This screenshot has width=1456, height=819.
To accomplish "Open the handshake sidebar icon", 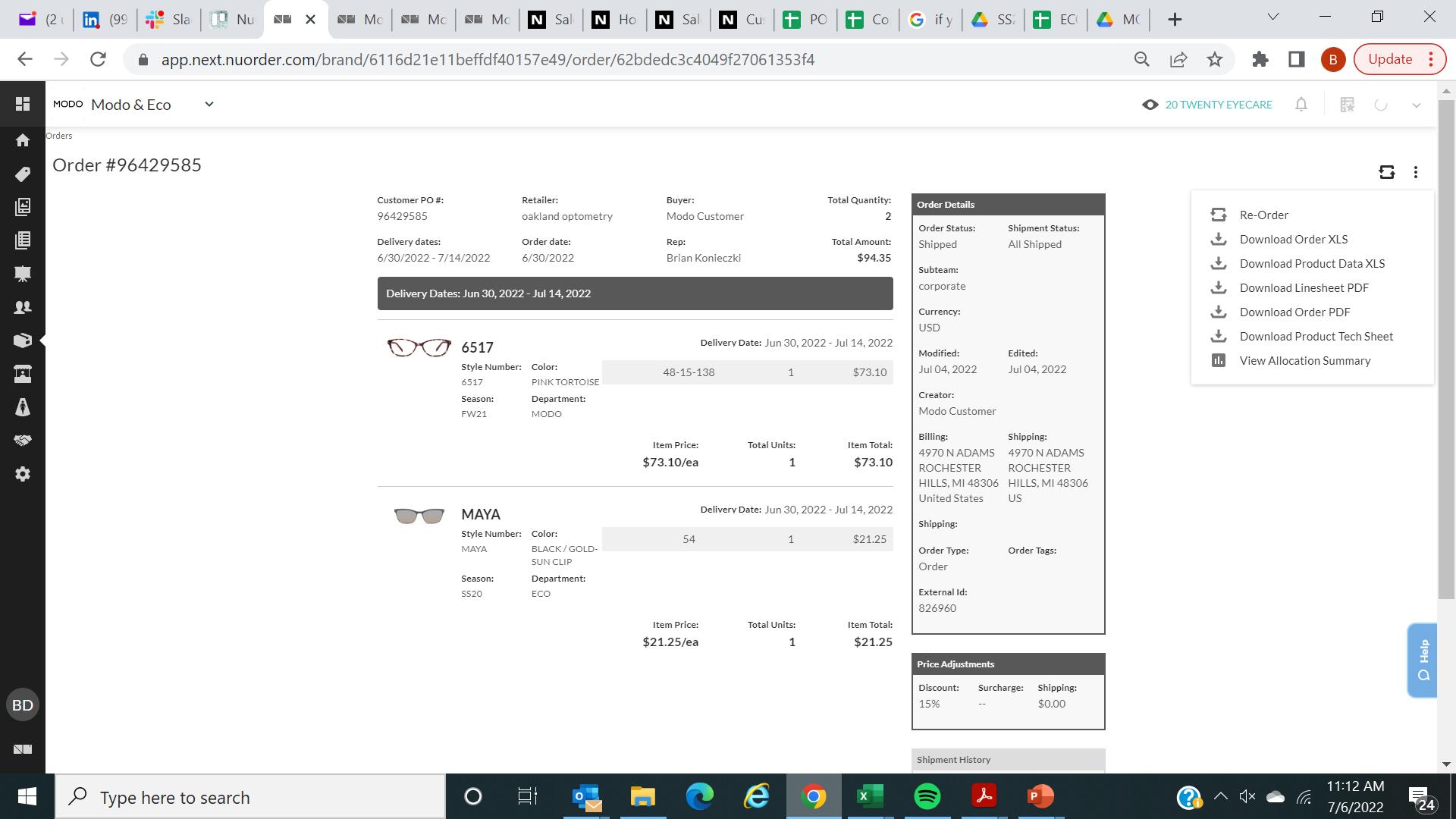I will pos(23,441).
